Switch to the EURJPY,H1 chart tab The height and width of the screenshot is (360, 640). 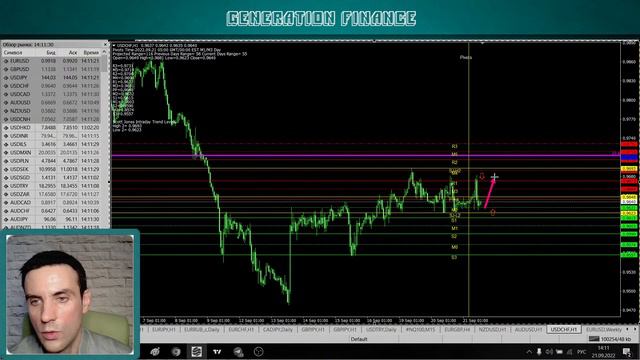tap(164, 329)
